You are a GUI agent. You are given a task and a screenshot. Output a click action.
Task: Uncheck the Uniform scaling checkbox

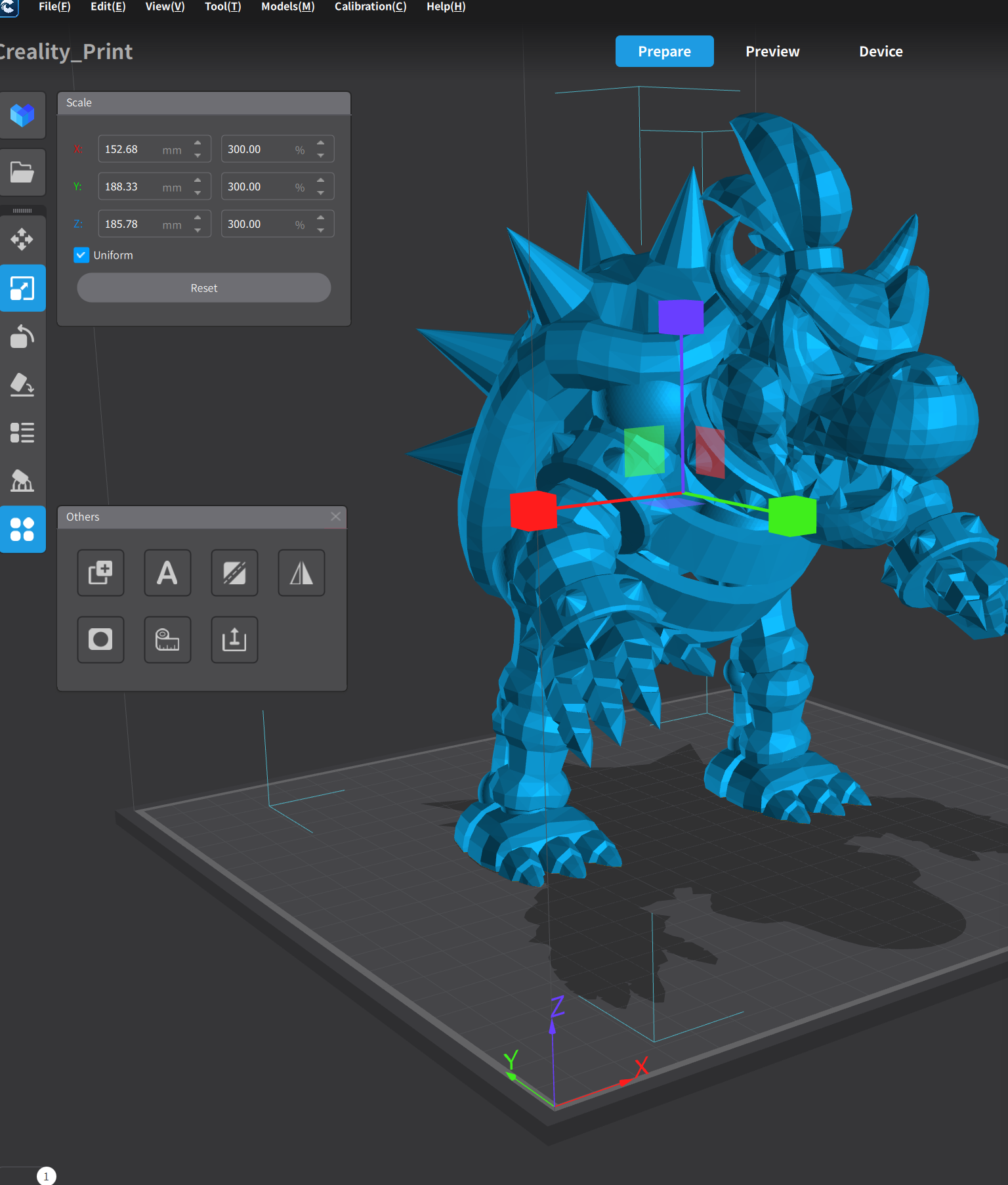point(81,255)
